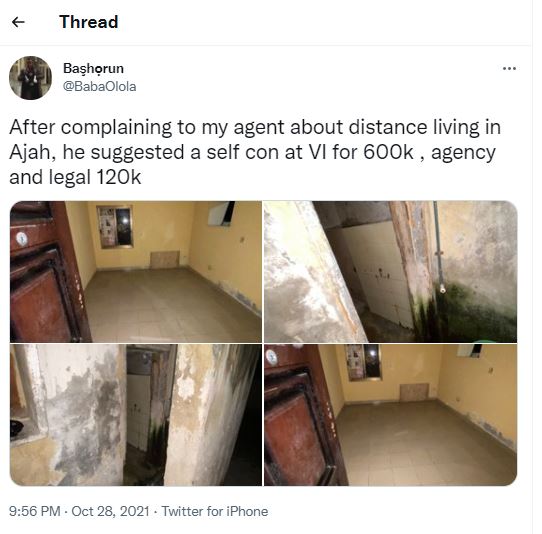The width and height of the screenshot is (542, 534).
Task: View the top-right moldy wall photo
Action: pyautogui.click(x=391, y=272)
